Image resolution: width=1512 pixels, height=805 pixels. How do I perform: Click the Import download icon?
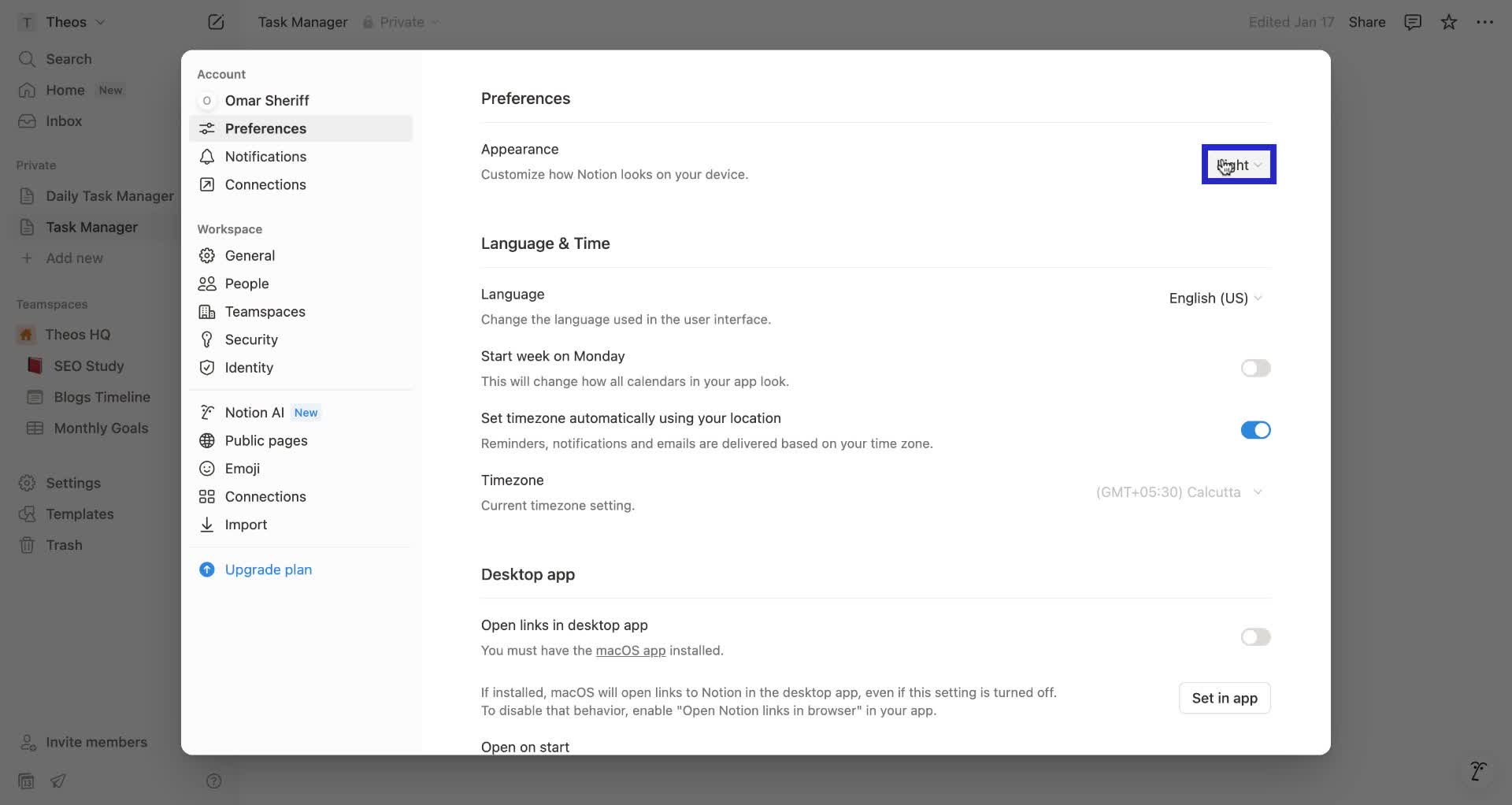pyautogui.click(x=206, y=525)
